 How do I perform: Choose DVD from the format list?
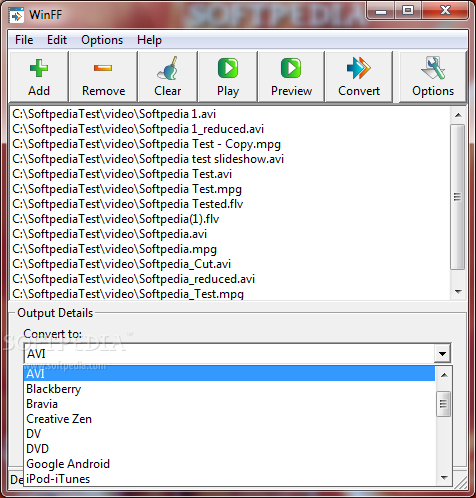tap(229, 449)
